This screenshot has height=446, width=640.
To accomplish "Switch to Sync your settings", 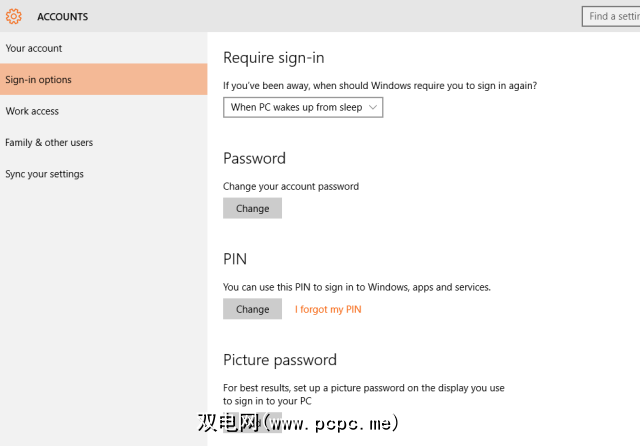I will 44,174.
